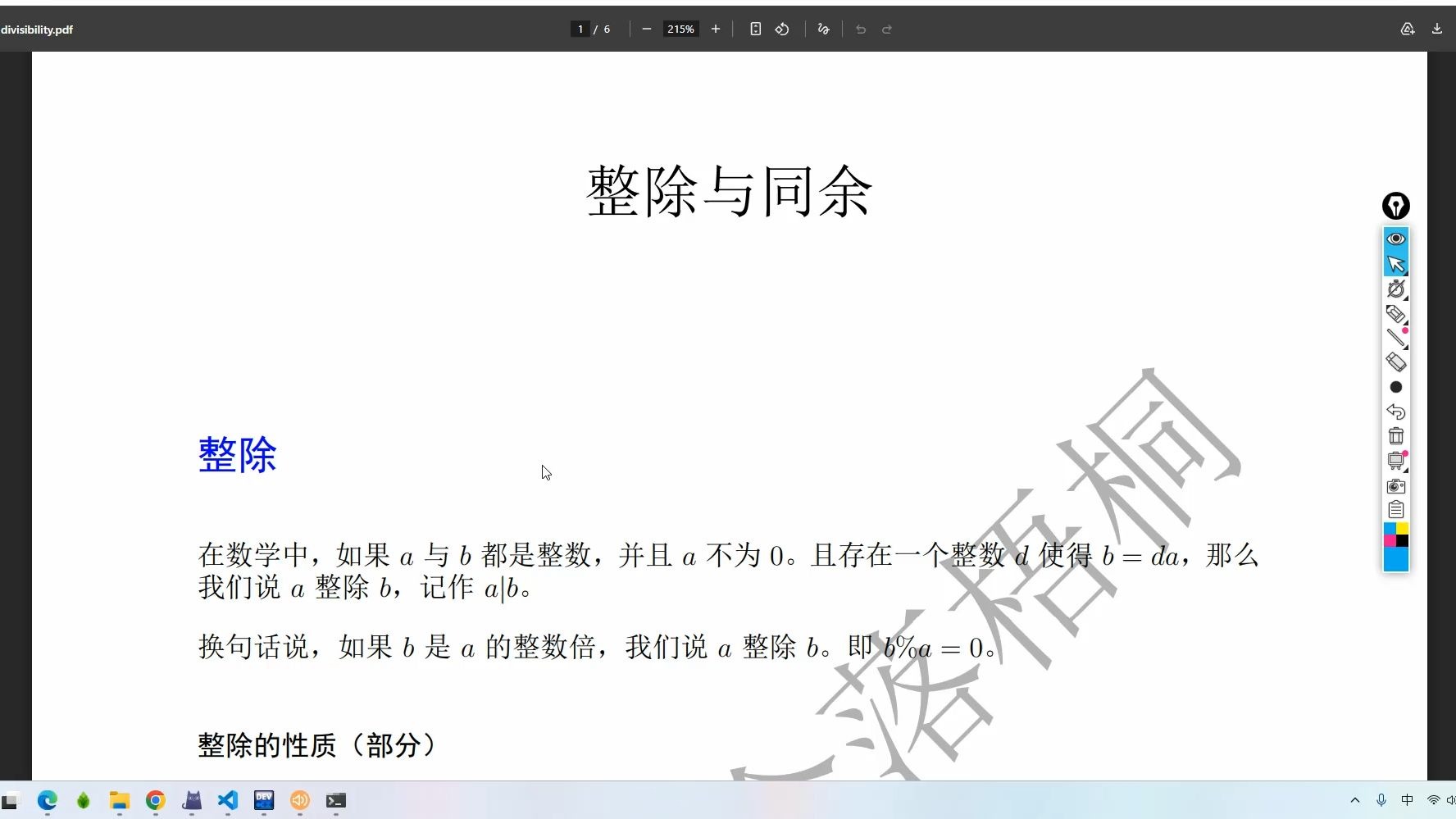
Task: Pick the solid blue color swatch
Action: [x=1396, y=560]
